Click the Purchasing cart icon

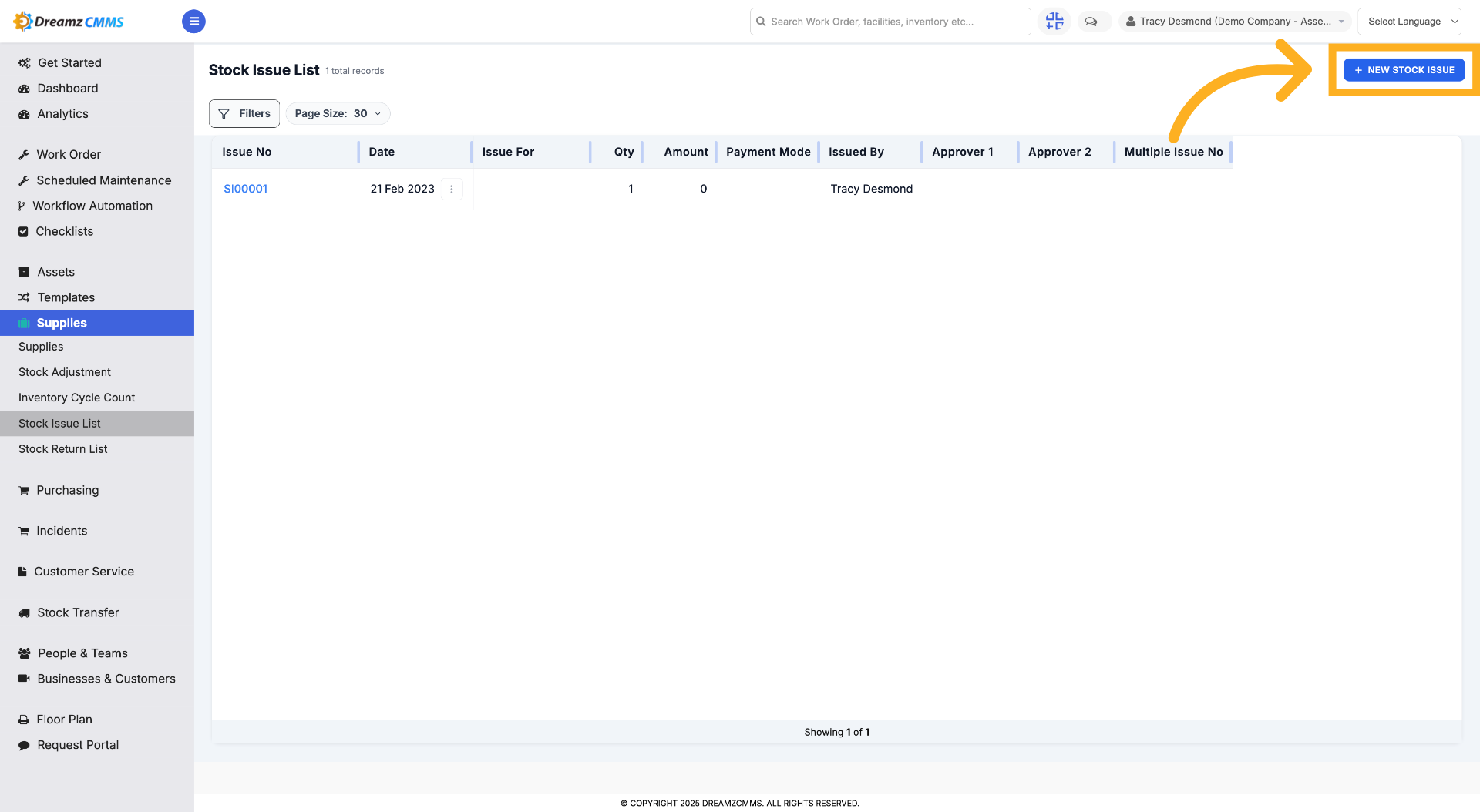coord(24,490)
